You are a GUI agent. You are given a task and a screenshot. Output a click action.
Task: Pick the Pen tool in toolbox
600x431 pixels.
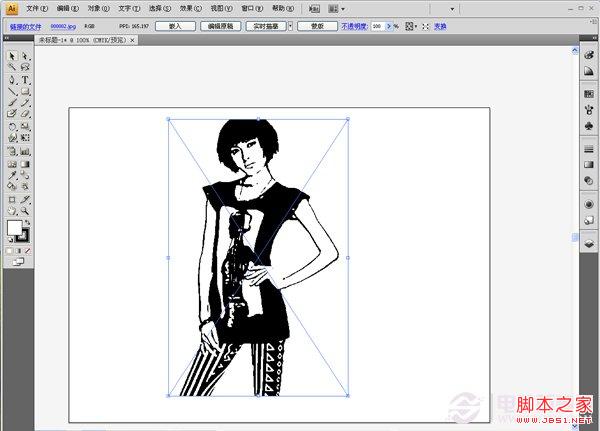12,79
